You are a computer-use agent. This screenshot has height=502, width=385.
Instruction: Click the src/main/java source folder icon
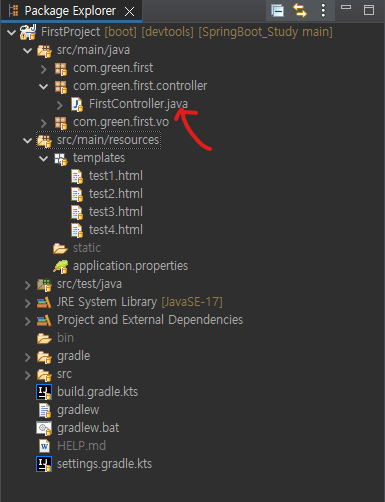(x=44, y=51)
